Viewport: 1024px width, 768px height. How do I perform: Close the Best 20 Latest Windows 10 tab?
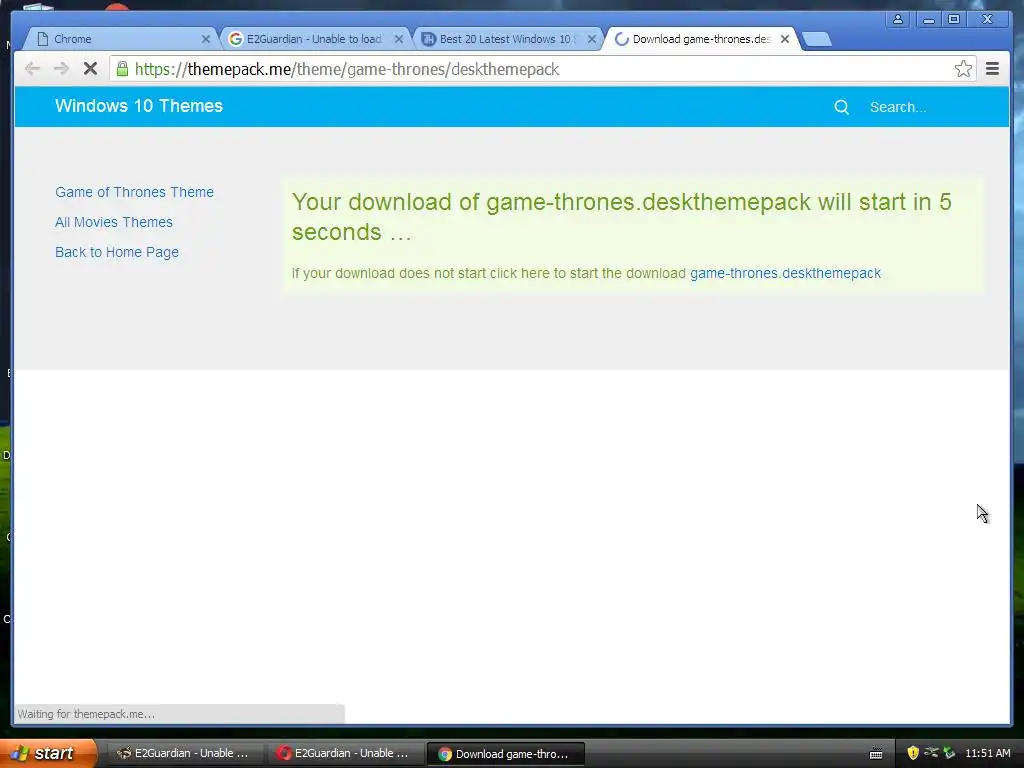click(x=592, y=39)
